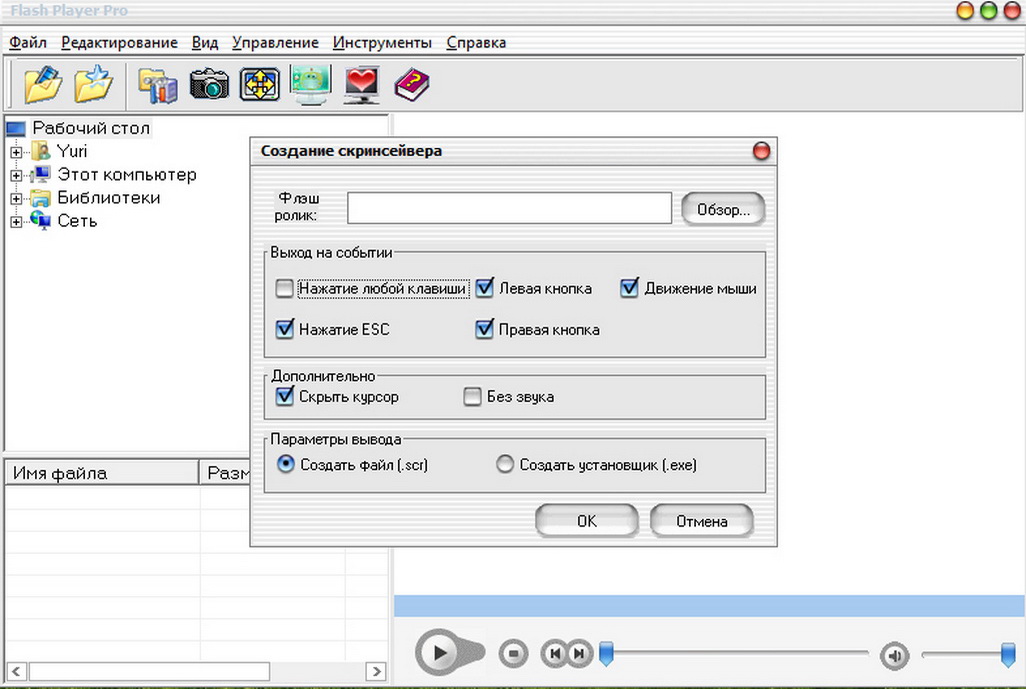1026x689 pixels.
Task: Open the open-file folder toolbar icon
Action: click(43, 84)
